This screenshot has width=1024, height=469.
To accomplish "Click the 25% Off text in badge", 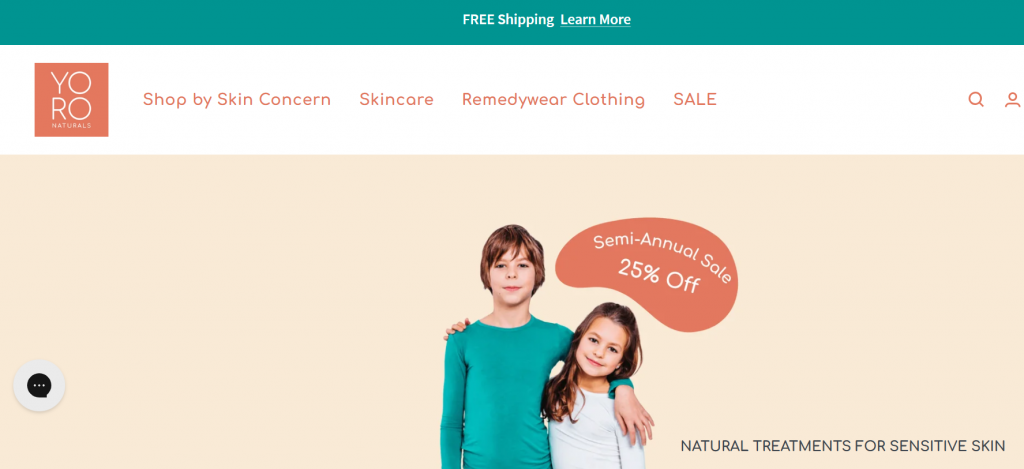I will pyautogui.click(x=658, y=277).
